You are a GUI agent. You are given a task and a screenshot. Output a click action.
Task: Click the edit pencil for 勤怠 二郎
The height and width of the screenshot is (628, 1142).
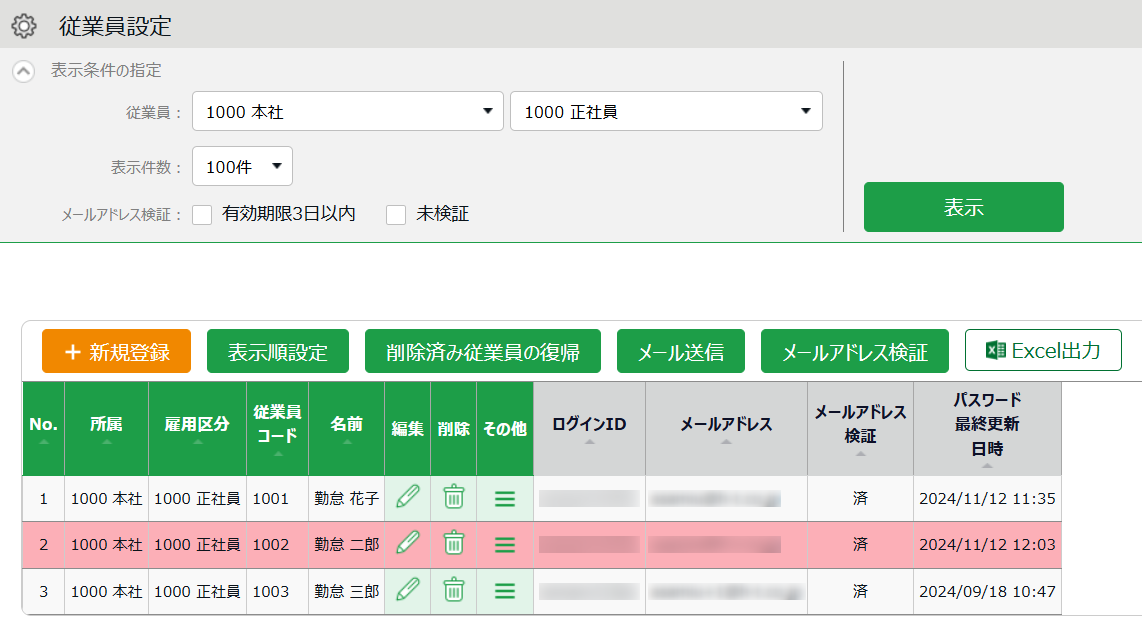(407, 544)
